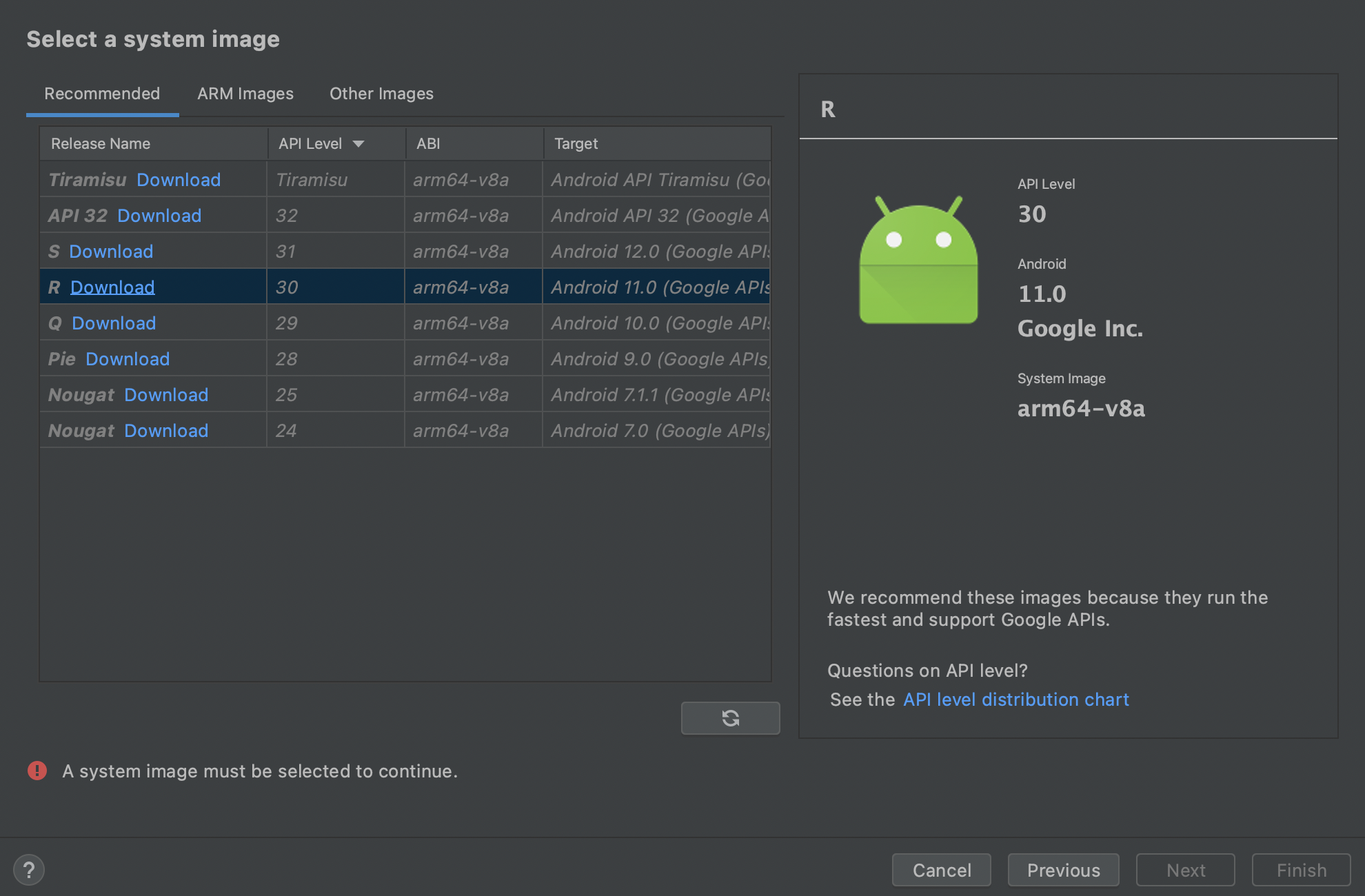Select the Android 7.0 target cell
Image resolution: width=1365 pixels, height=896 pixels.
click(657, 431)
